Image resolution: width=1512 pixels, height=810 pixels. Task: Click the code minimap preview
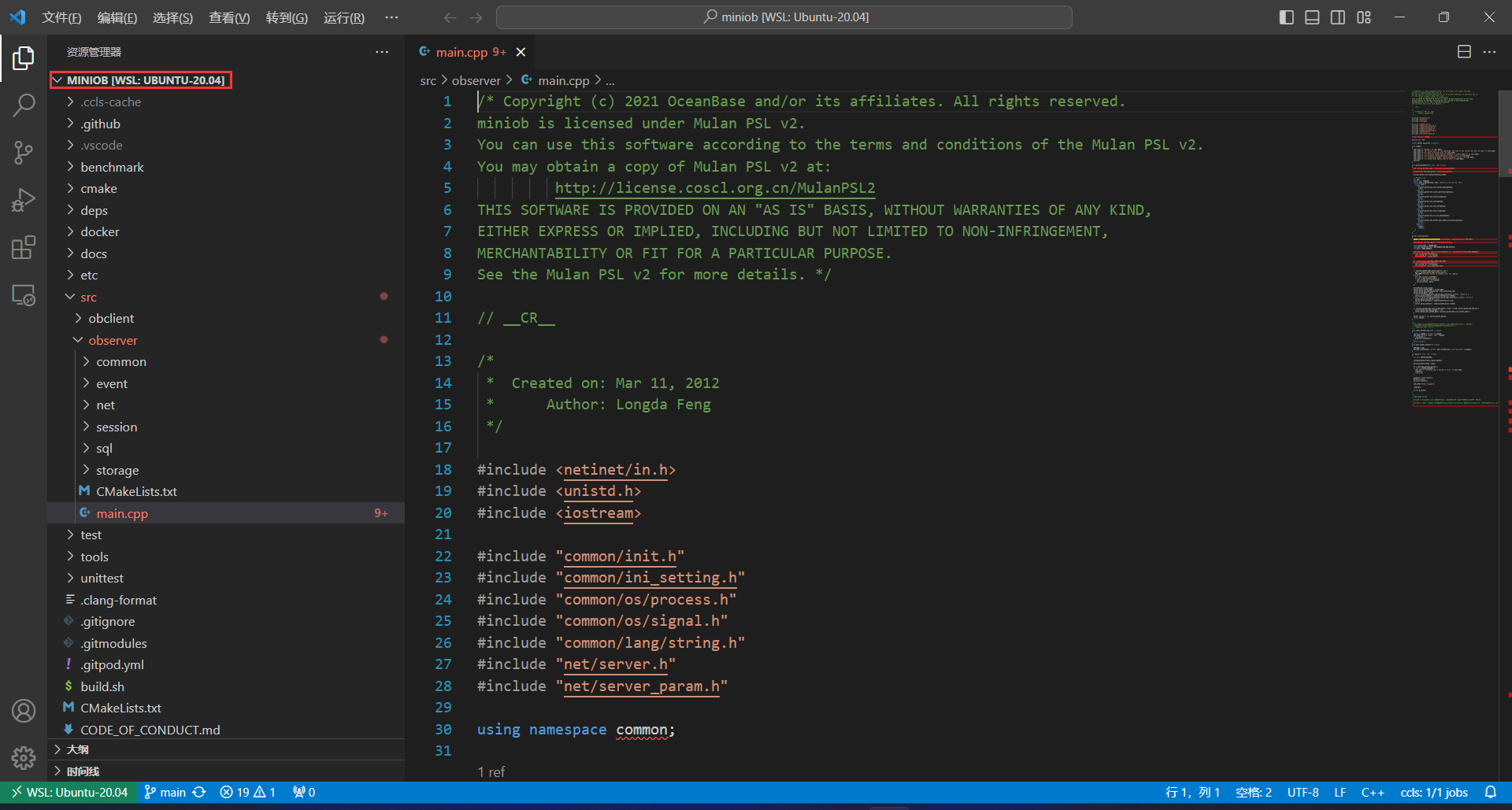[x=1455, y=248]
